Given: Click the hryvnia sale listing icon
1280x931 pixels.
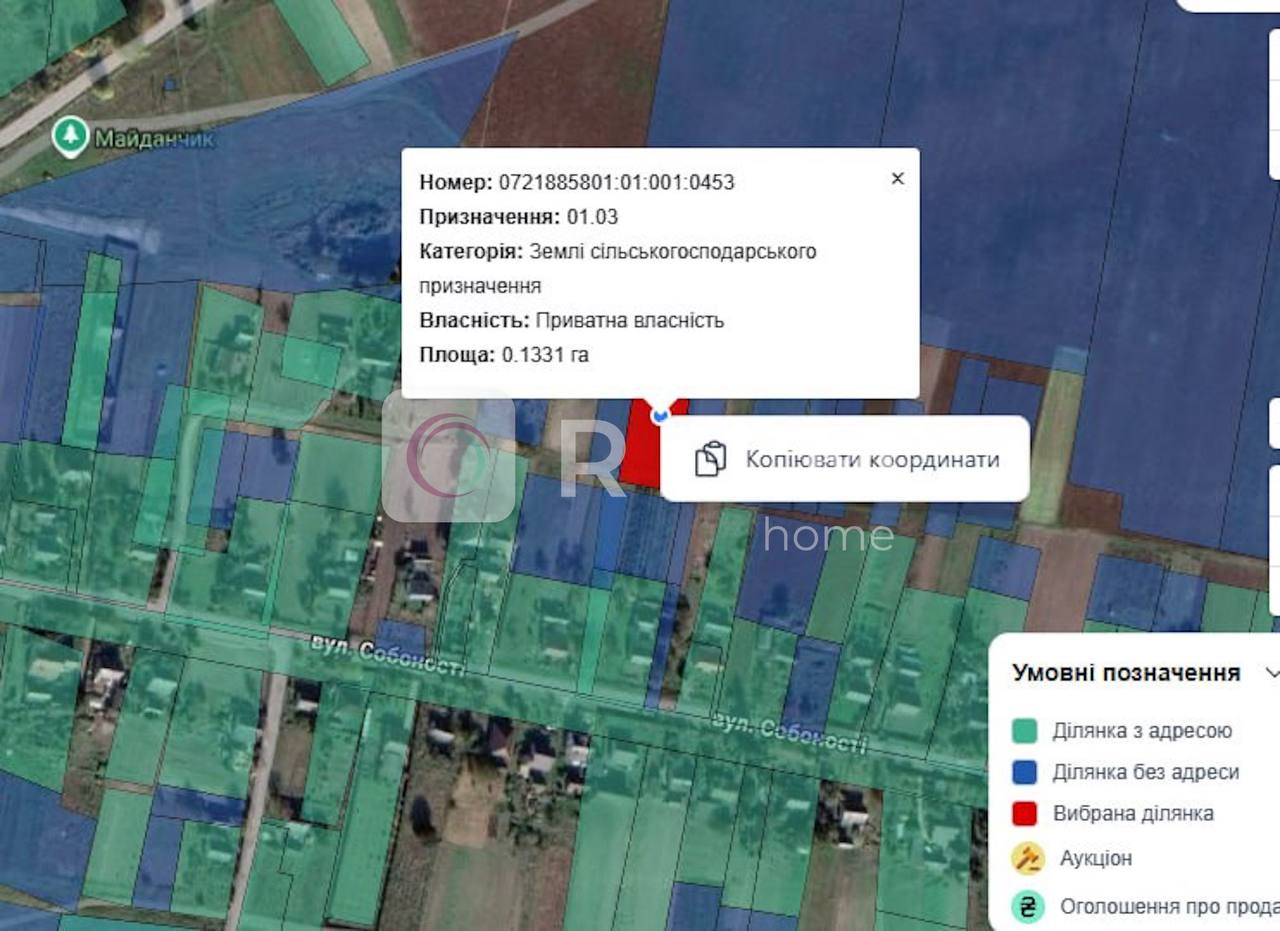Looking at the screenshot, I should (1026, 907).
